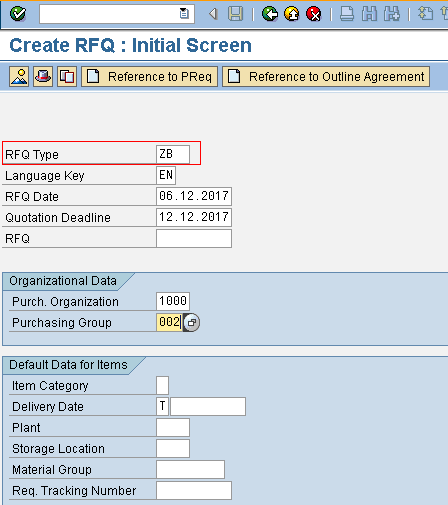Click the Find binoculars icon
The image size is (448, 505).
[369, 14]
